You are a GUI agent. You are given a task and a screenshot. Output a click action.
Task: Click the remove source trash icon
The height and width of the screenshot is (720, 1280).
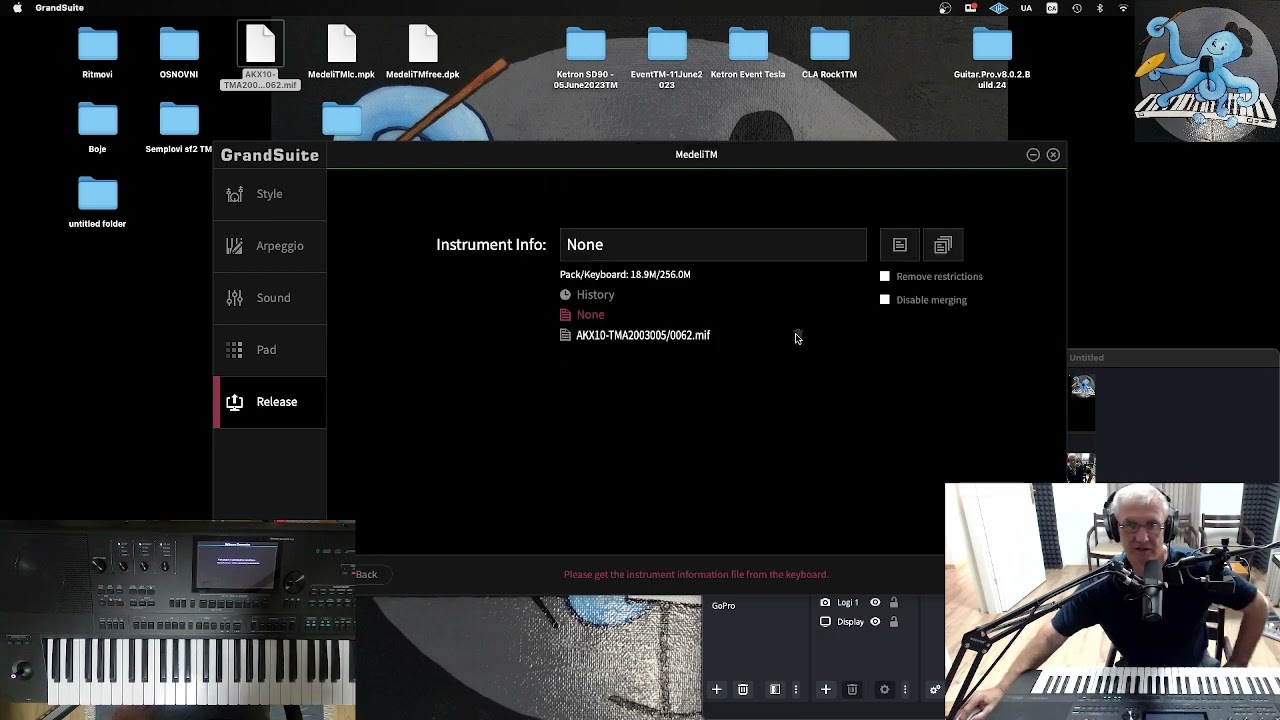[x=852, y=689]
